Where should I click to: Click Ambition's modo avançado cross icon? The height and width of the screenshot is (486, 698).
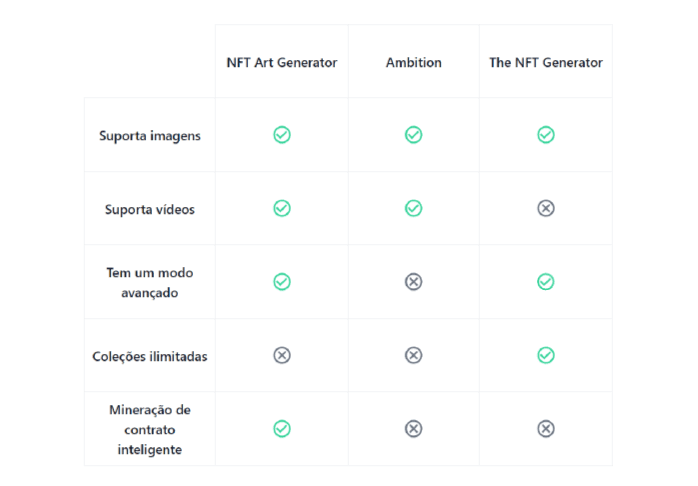(413, 282)
